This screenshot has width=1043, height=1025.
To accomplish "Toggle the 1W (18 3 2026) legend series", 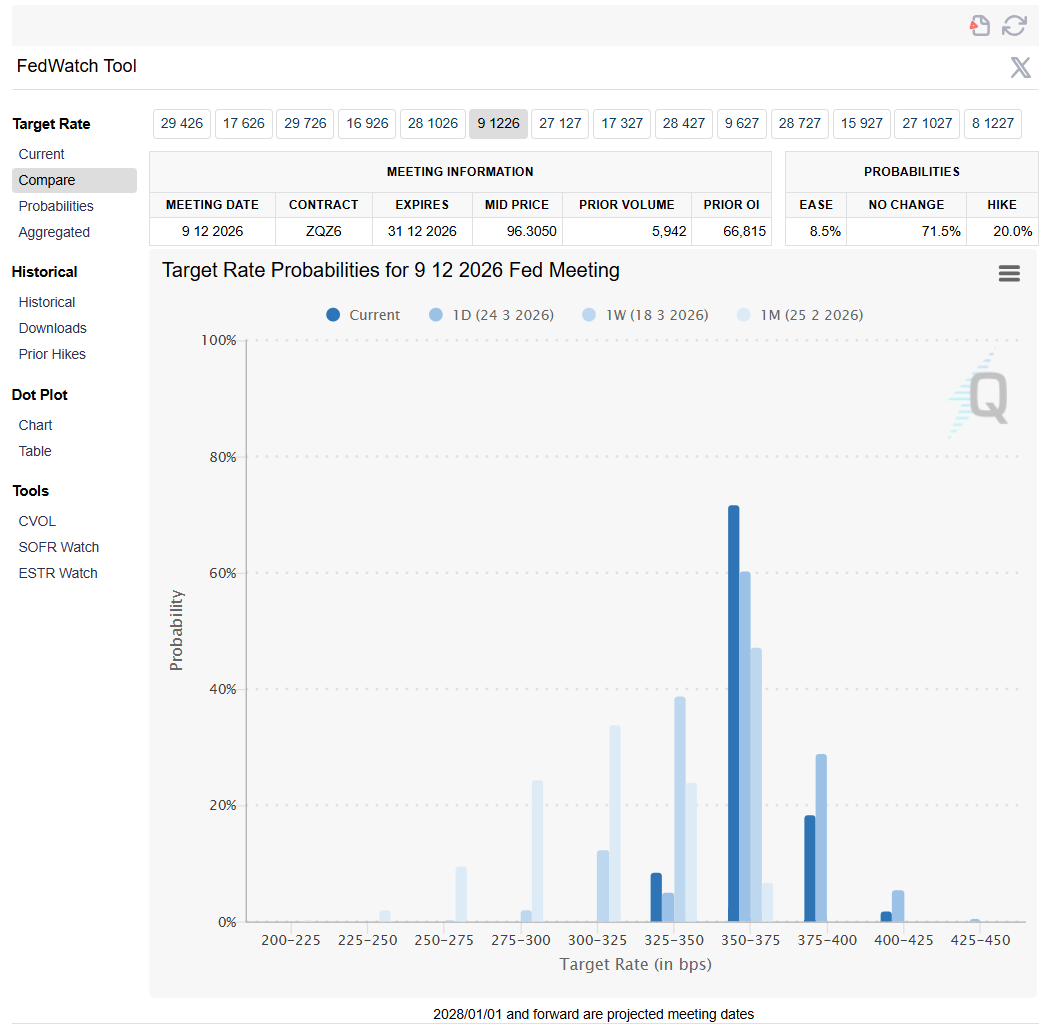I will click(645, 315).
